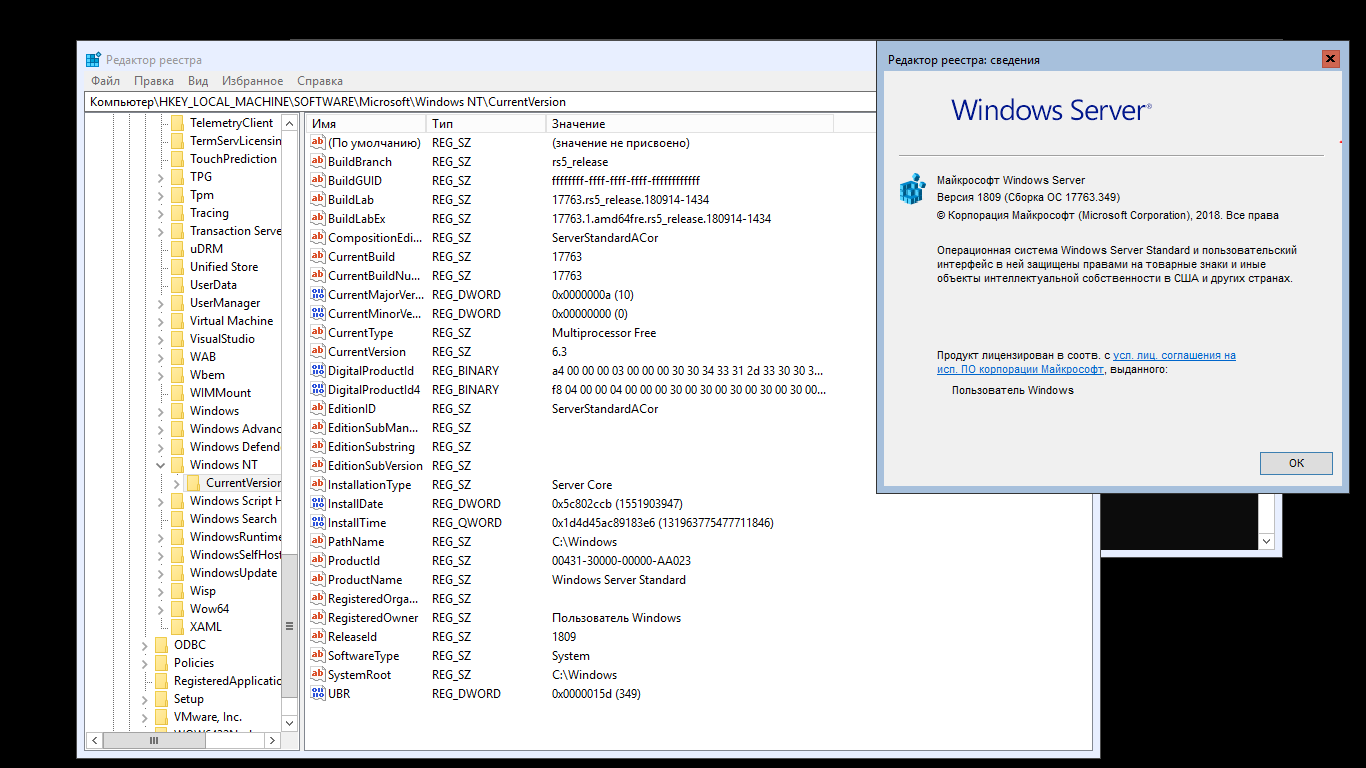This screenshot has height=768, width=1366.
Task: Open the Справка menu
Action: 320,81
